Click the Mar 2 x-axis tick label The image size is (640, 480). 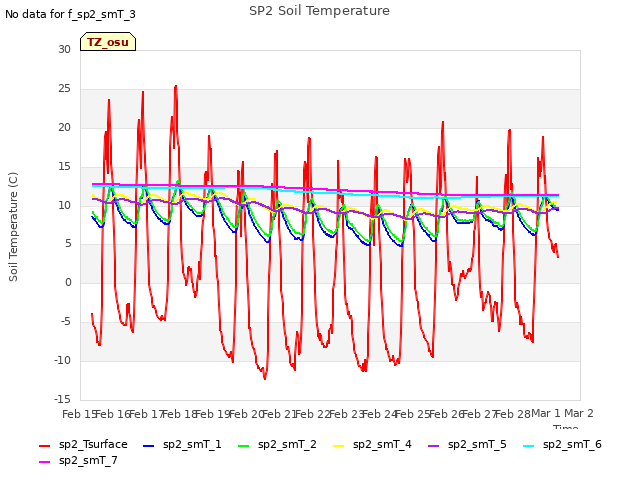tap(579, 413)
